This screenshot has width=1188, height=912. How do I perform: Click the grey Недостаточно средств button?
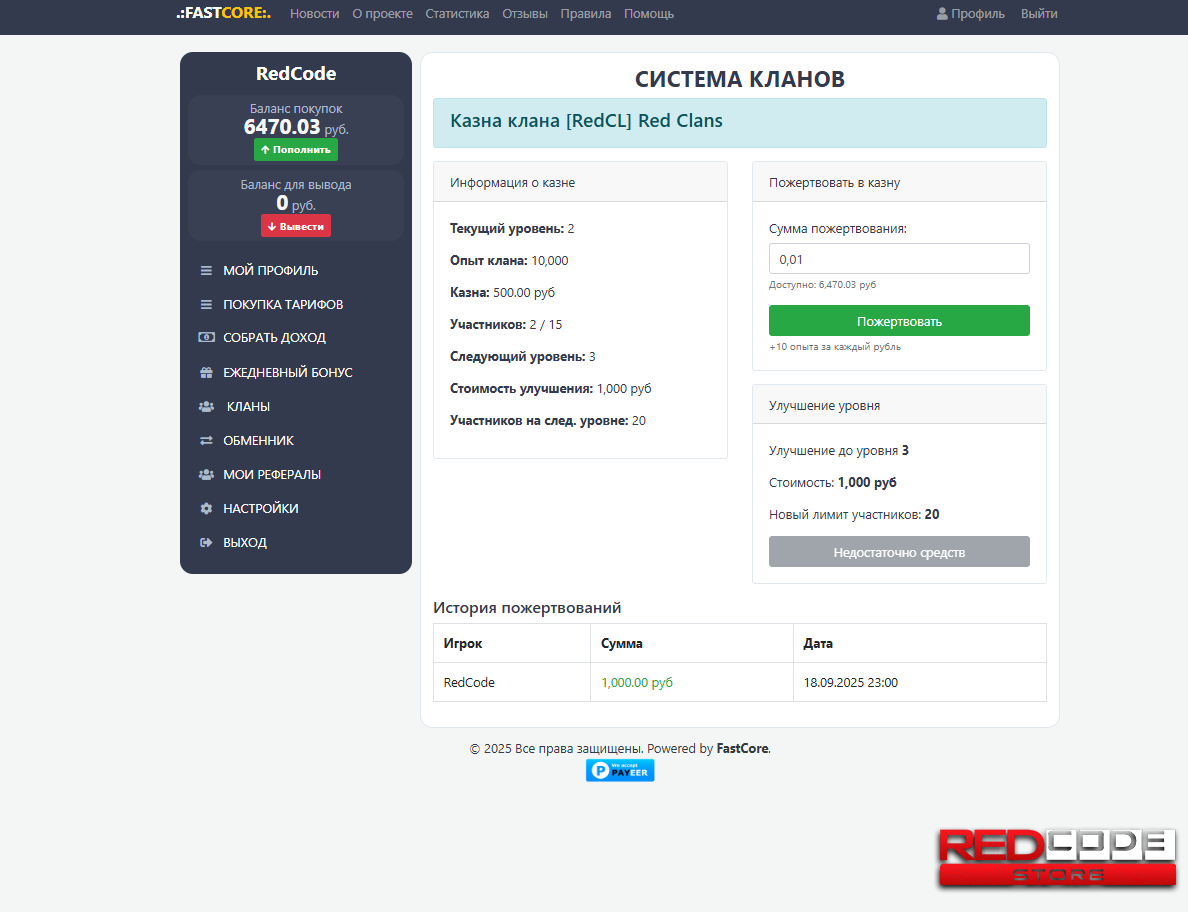coord(899,552)
